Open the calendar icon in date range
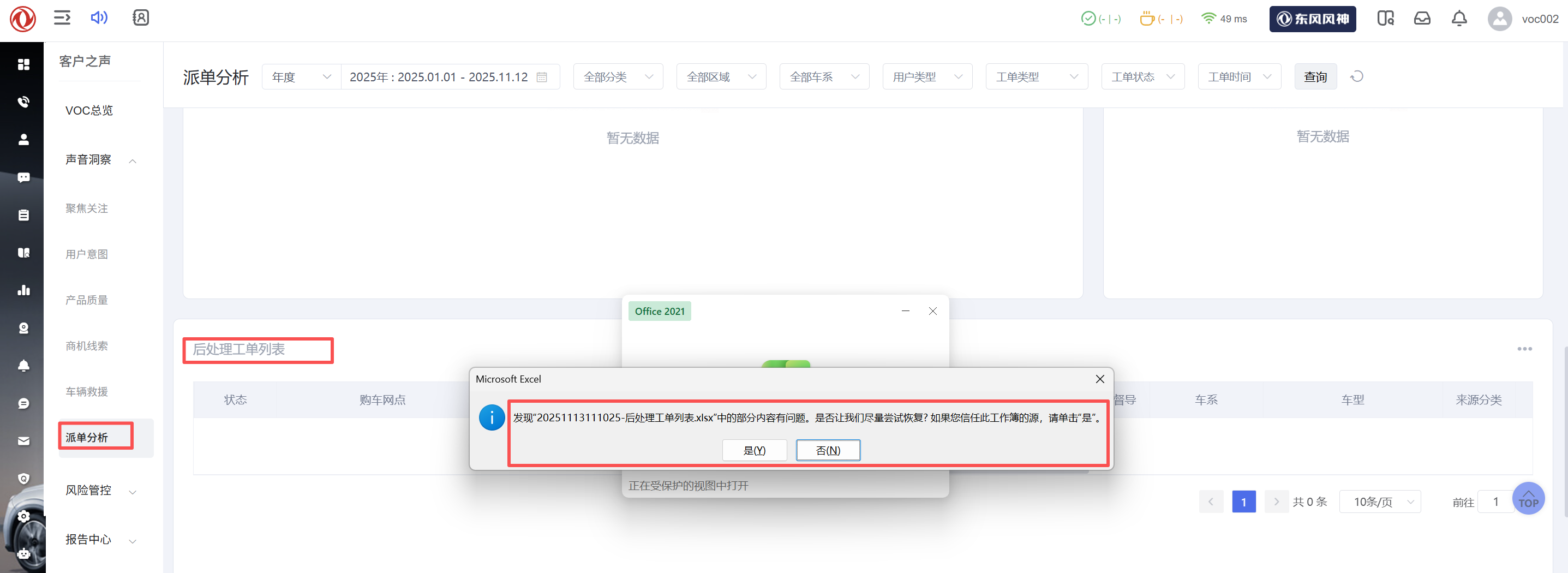The width and height of the screenshot is (1568, 573). [x=541, y=77]
